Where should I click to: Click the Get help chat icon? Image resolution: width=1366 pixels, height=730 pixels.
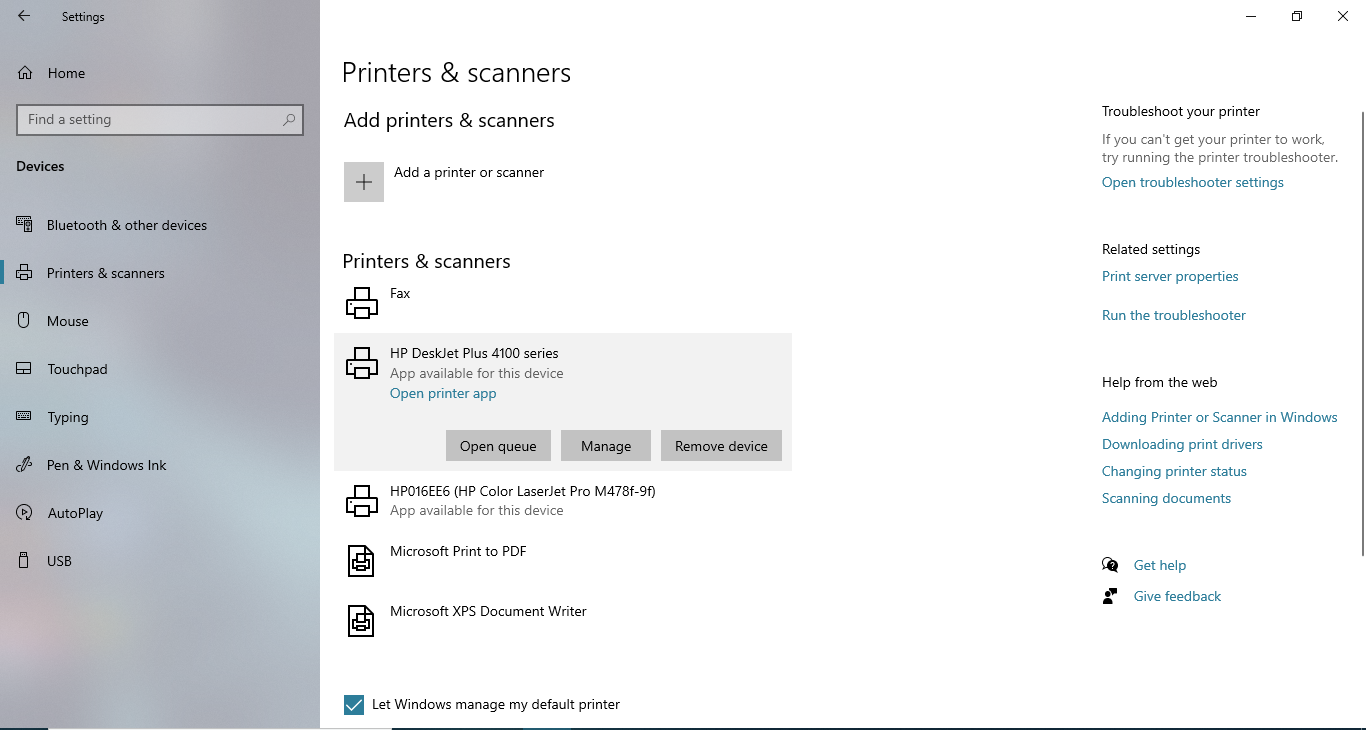pyautogui.click(x=1110, y=565)
